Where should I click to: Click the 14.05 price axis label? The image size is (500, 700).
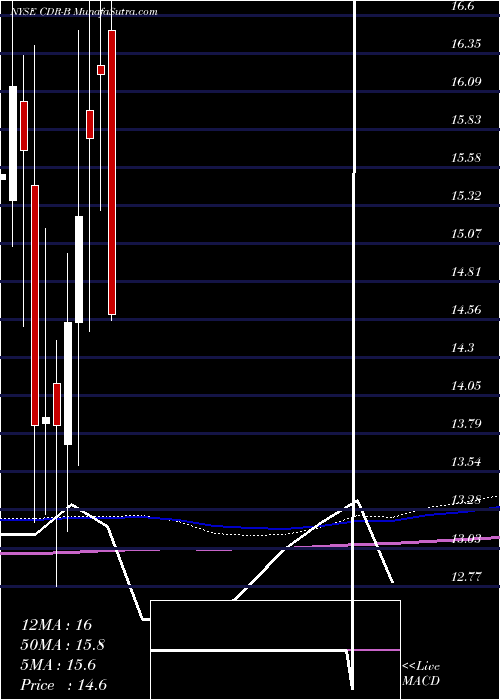[466, 385]
